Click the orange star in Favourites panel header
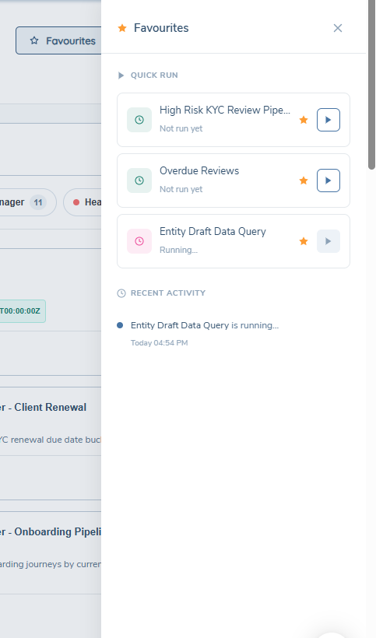This screenshot has height=638, width=376. (x=122, y=28)
